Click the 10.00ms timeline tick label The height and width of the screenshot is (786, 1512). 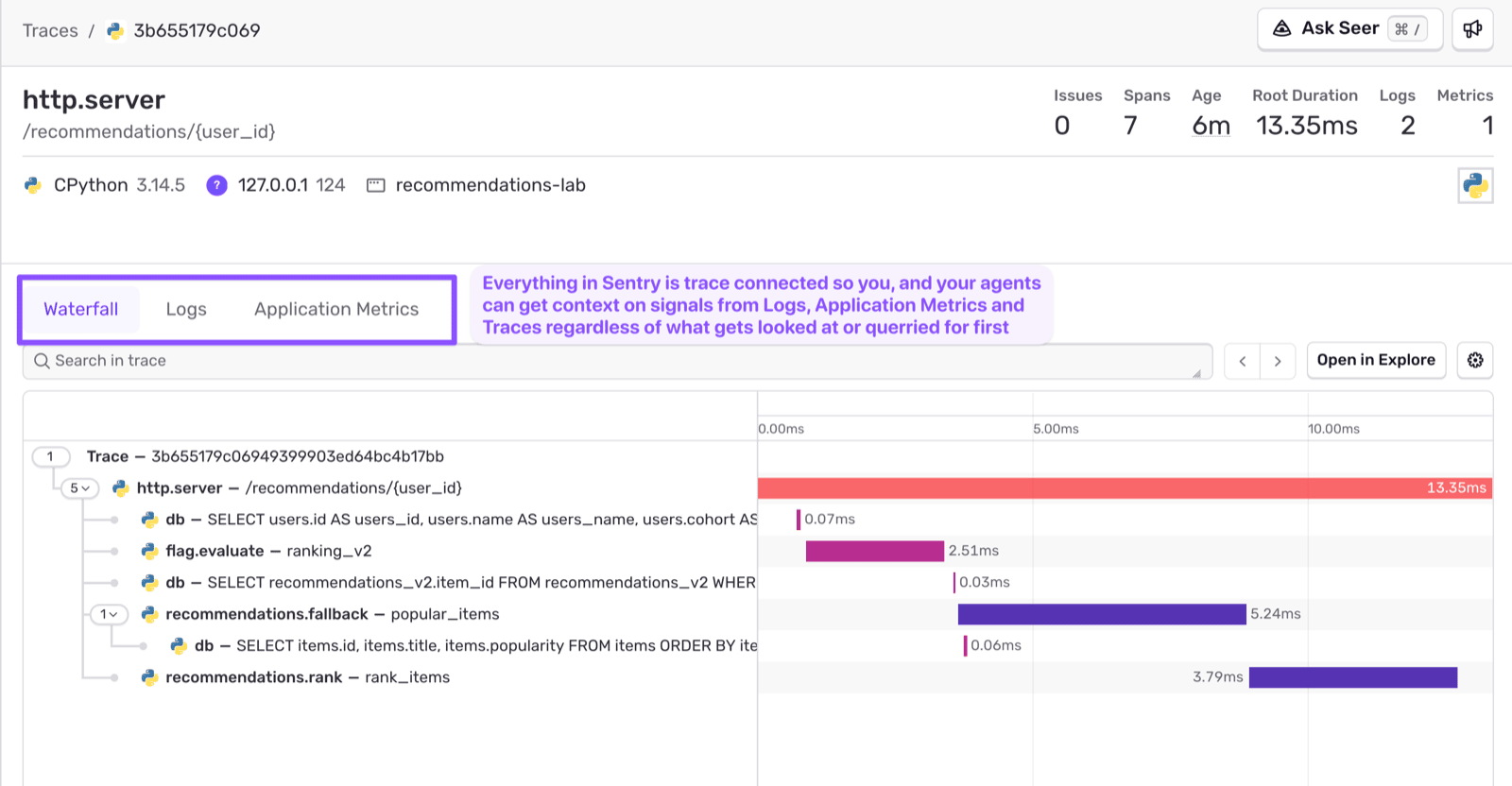[x=1334, y=429]
